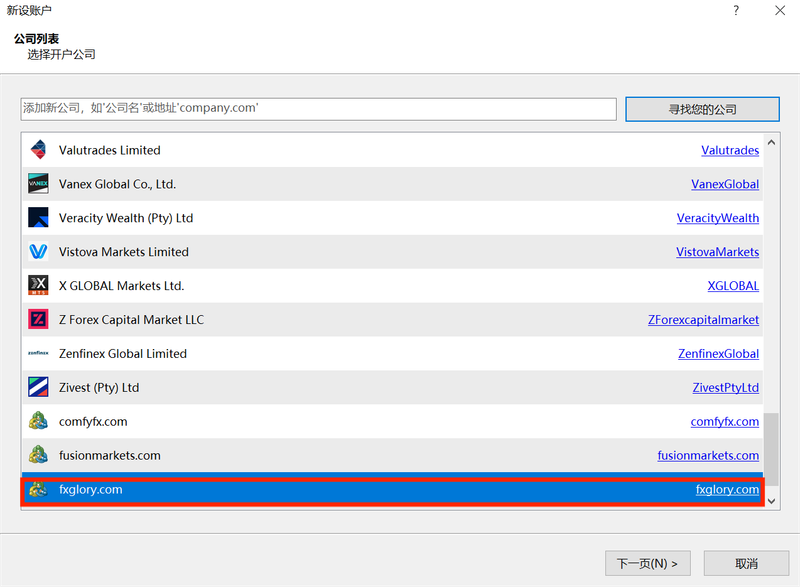Select the fusionmarkets.com company name
The image size is (800, 587).
point(110,455)
